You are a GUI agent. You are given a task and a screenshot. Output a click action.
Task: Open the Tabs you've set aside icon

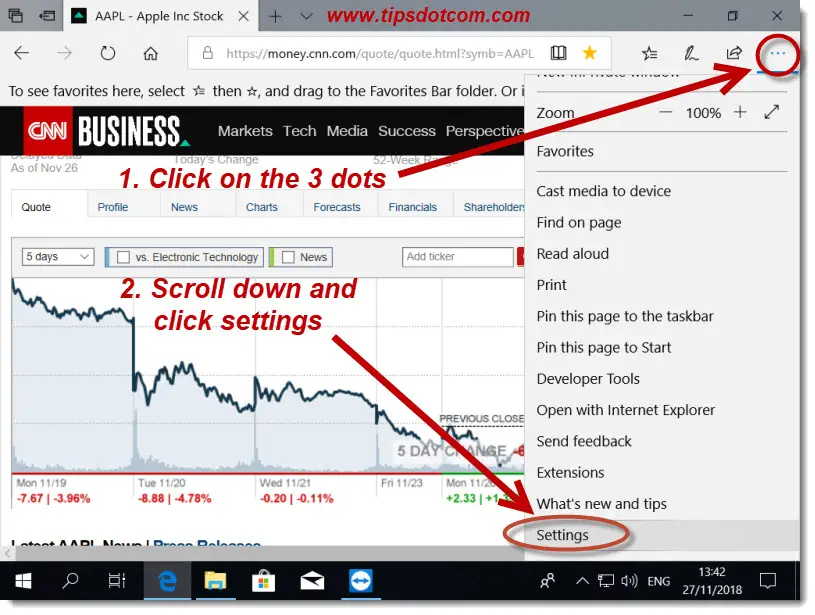point(16,16)
